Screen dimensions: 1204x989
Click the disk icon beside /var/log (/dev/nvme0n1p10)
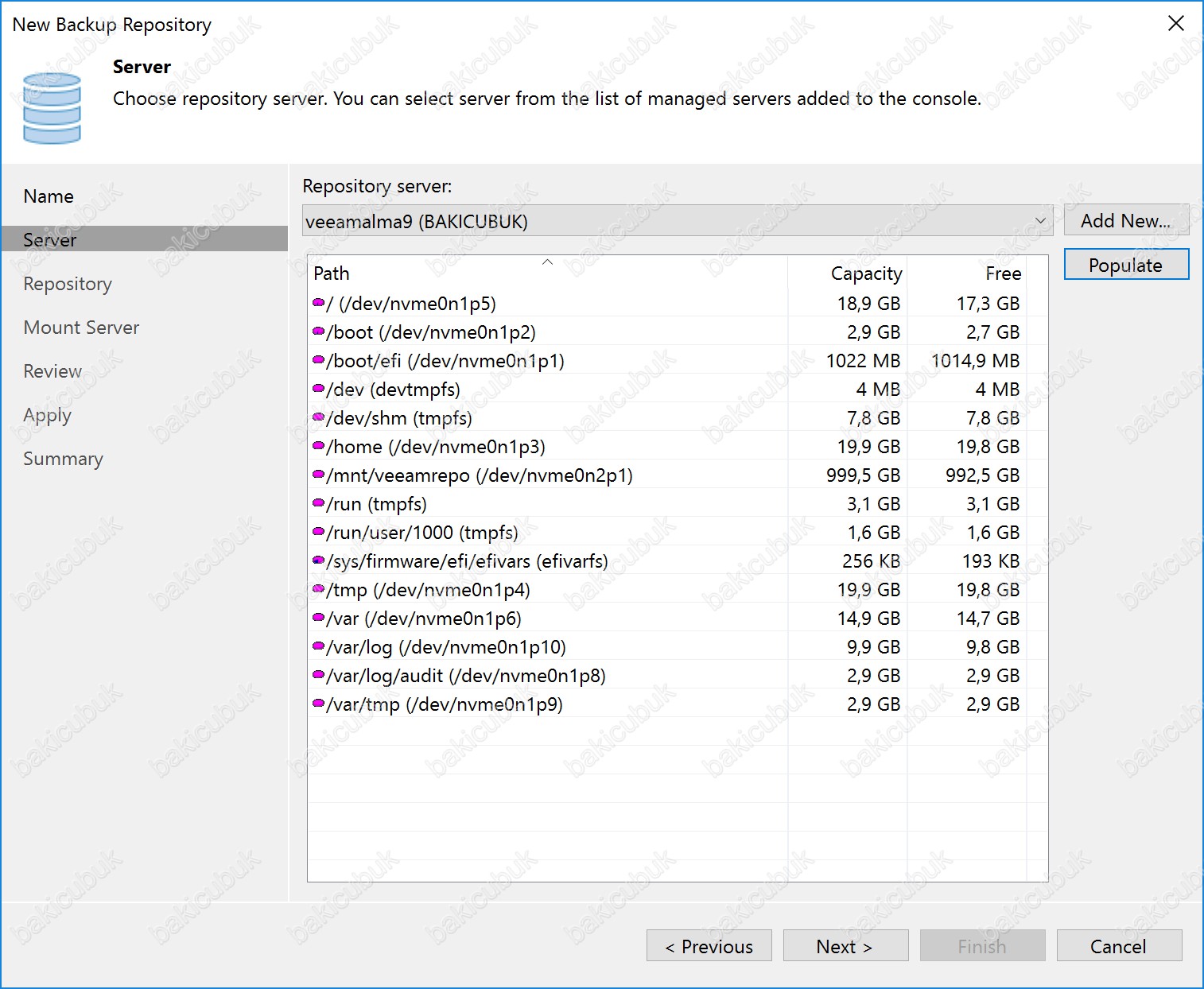319,646
